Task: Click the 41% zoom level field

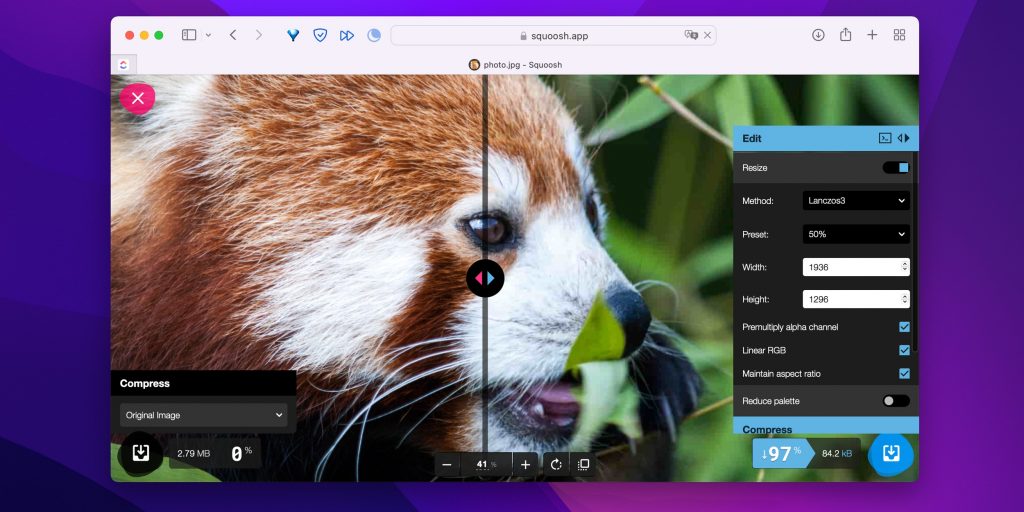Action: [x=487, y=464]
